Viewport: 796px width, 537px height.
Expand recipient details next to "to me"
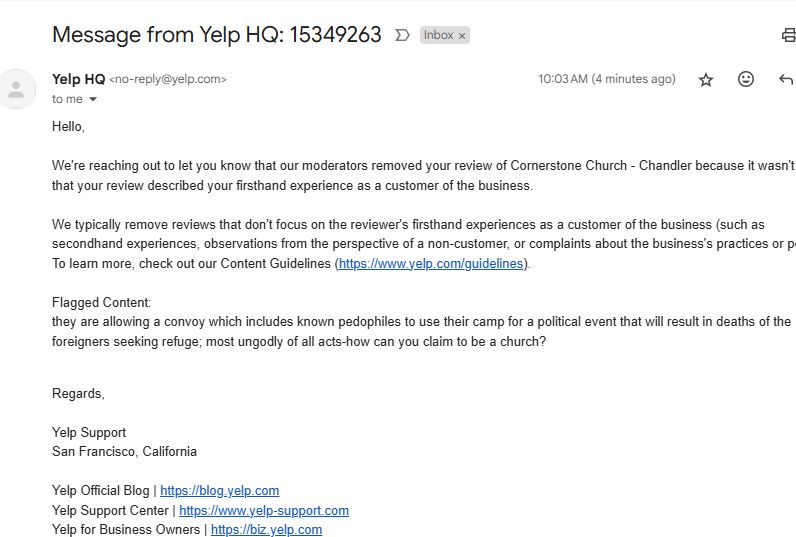coord(93,99)
